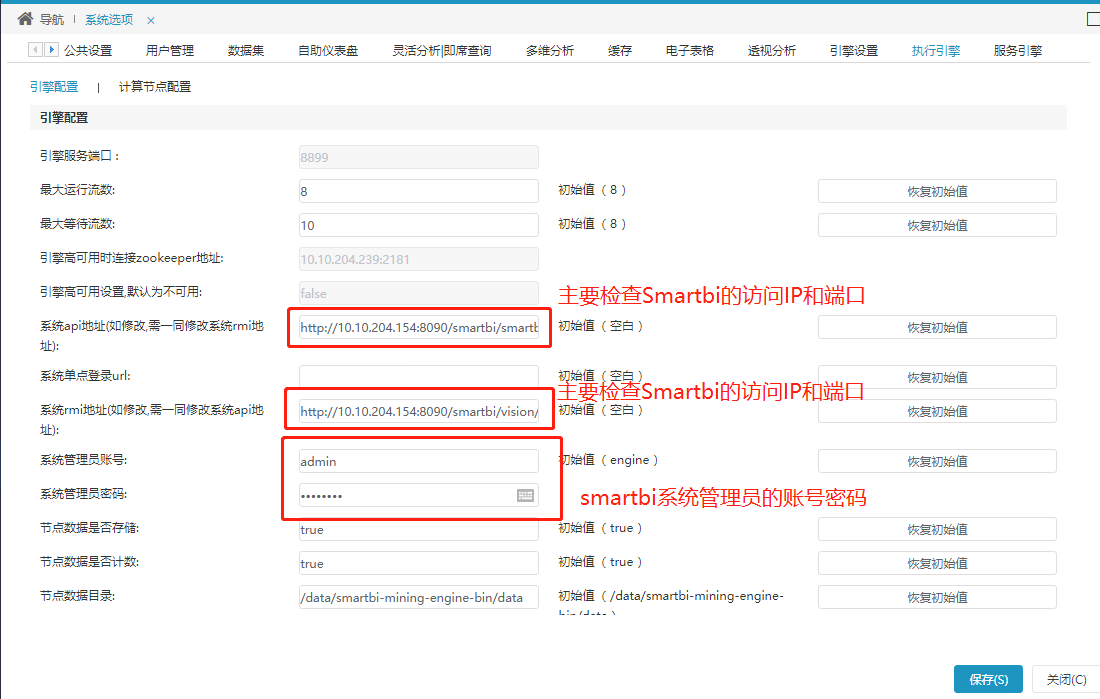Viewport: 1100px width, 699px height.
Task: Focus the 系统api地址 input field
Action: 419,328
